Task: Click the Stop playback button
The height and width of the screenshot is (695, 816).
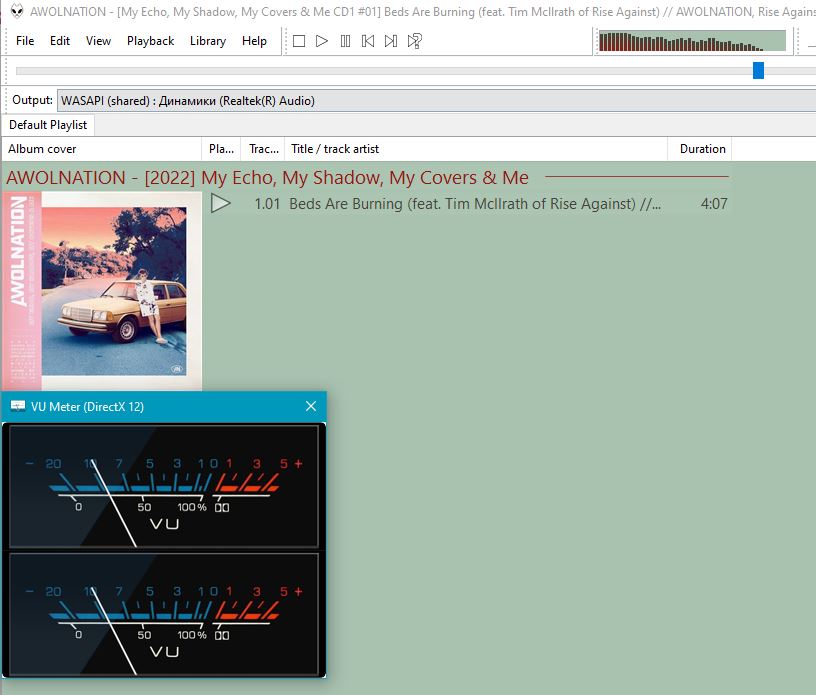Action: click(x=299, y=41)
